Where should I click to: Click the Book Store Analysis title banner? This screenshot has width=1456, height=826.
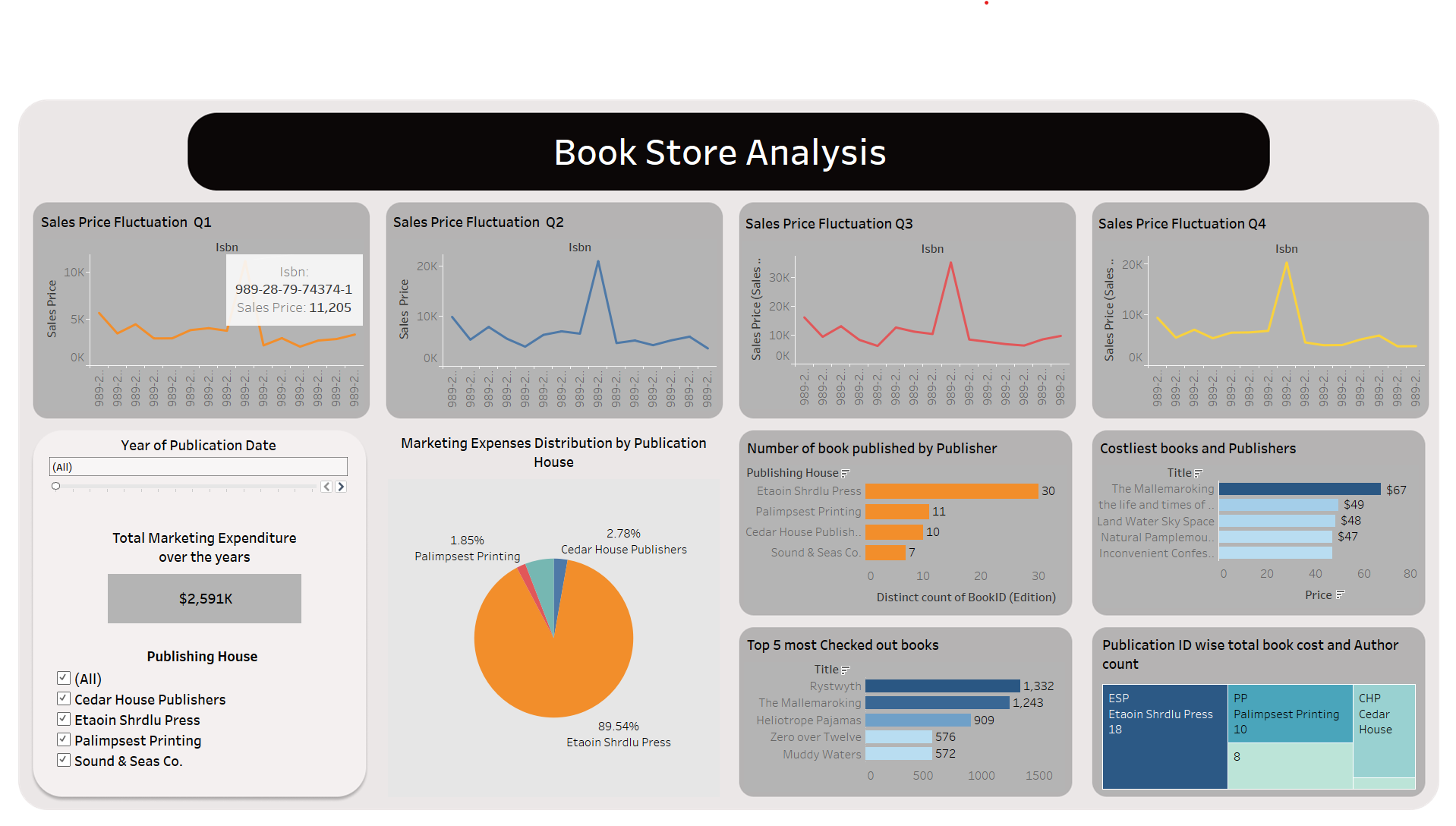point(728,152)
